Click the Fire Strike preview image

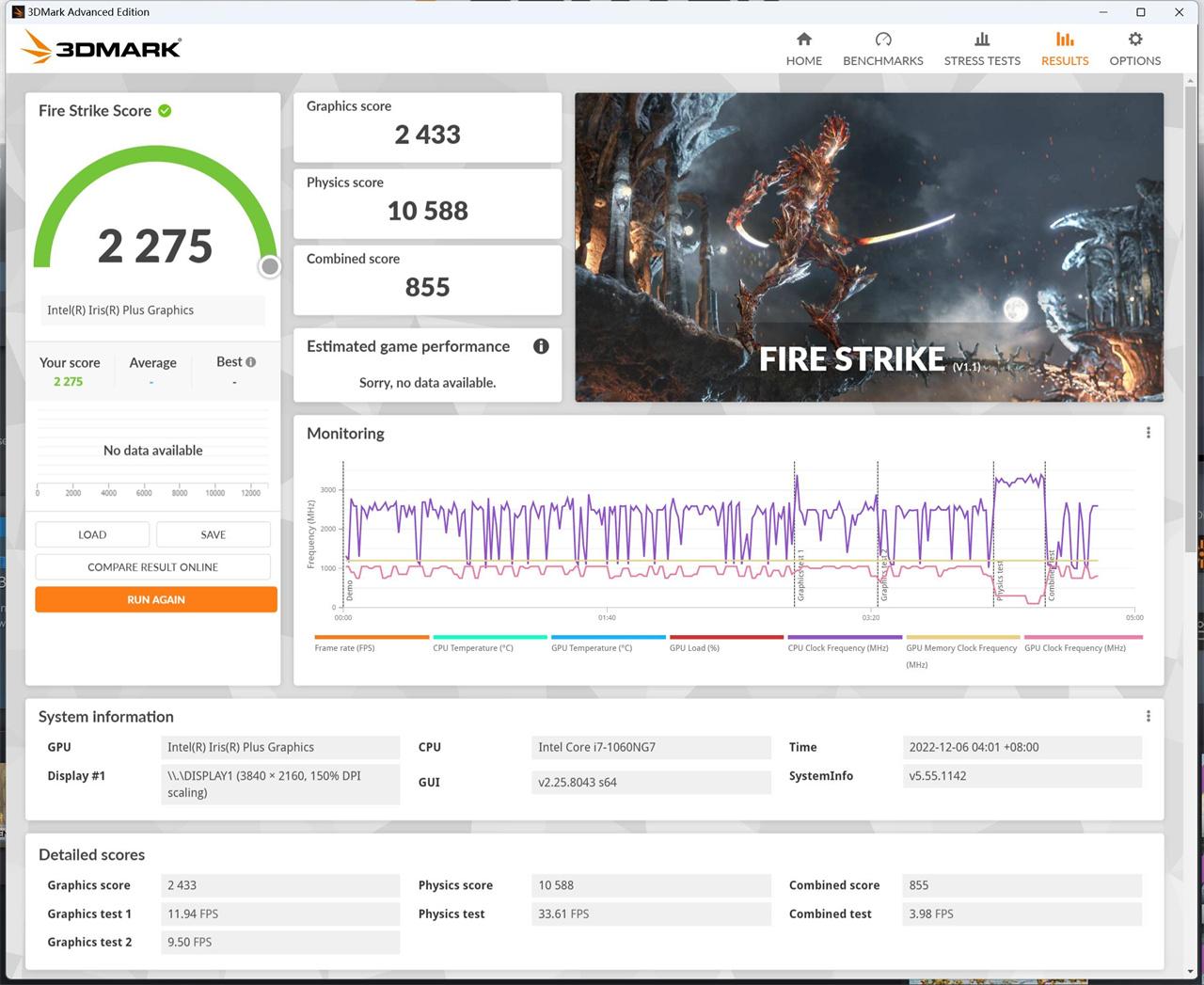pos(868,246)
